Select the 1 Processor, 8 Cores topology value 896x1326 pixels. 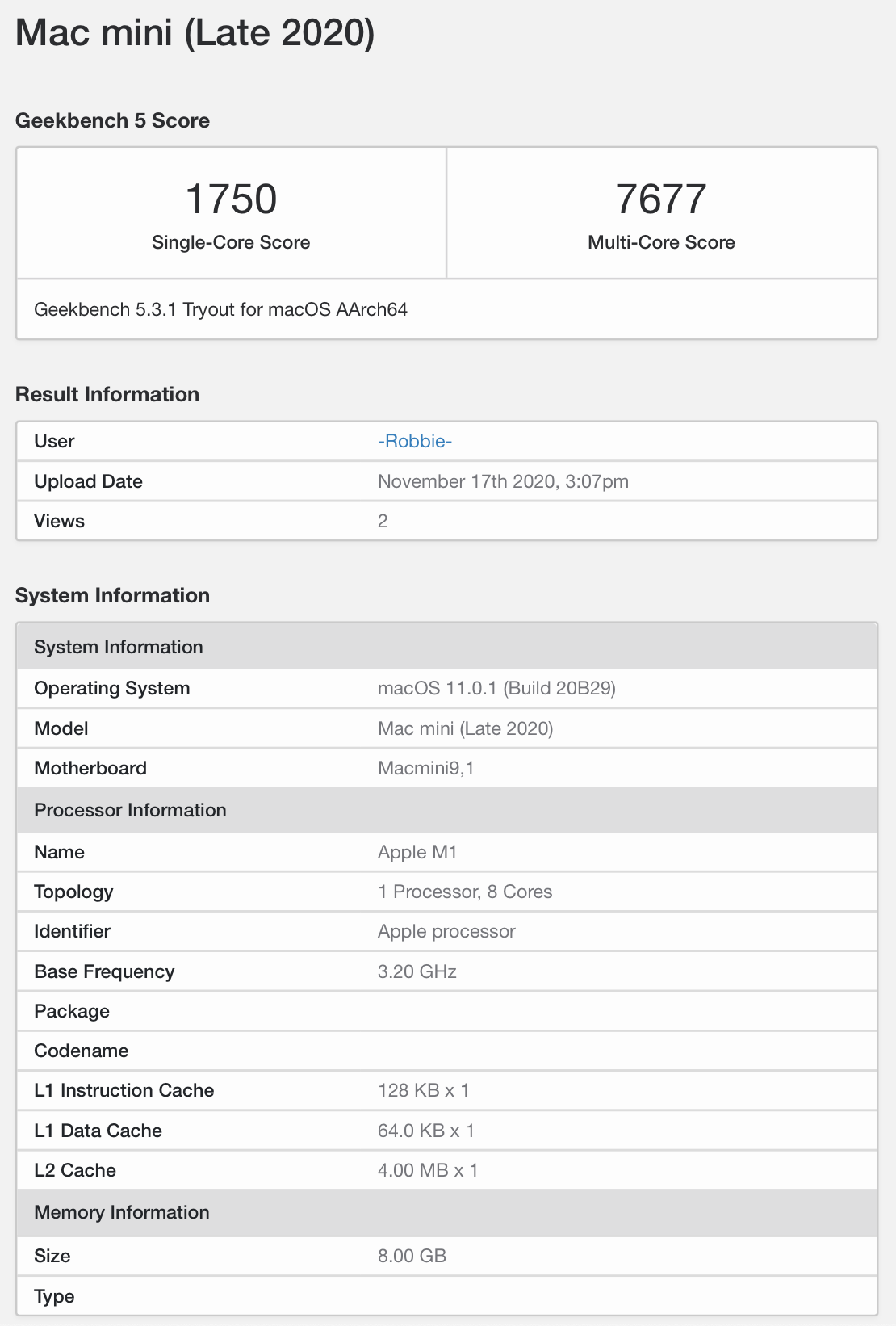point(465,892)
